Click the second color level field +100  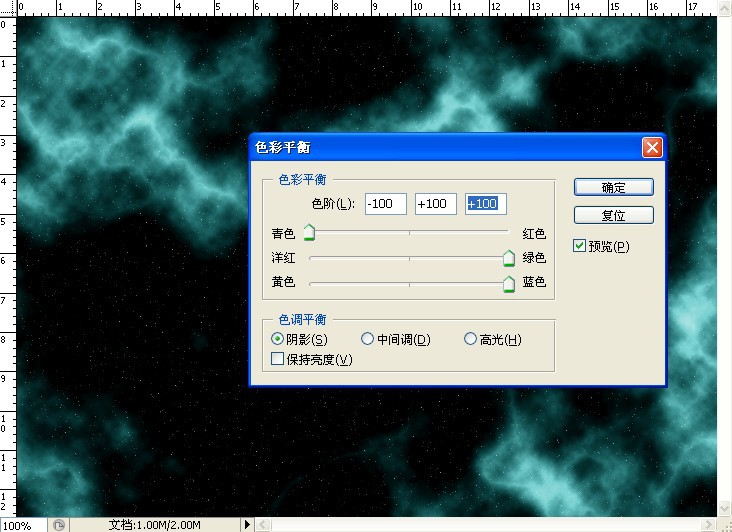click(x=436, y=204)
